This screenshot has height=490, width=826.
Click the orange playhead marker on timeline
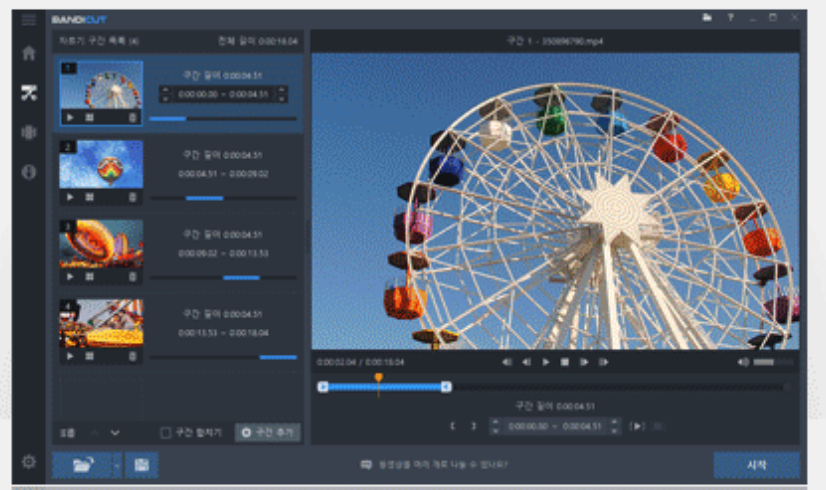click(x=378, y=378)
